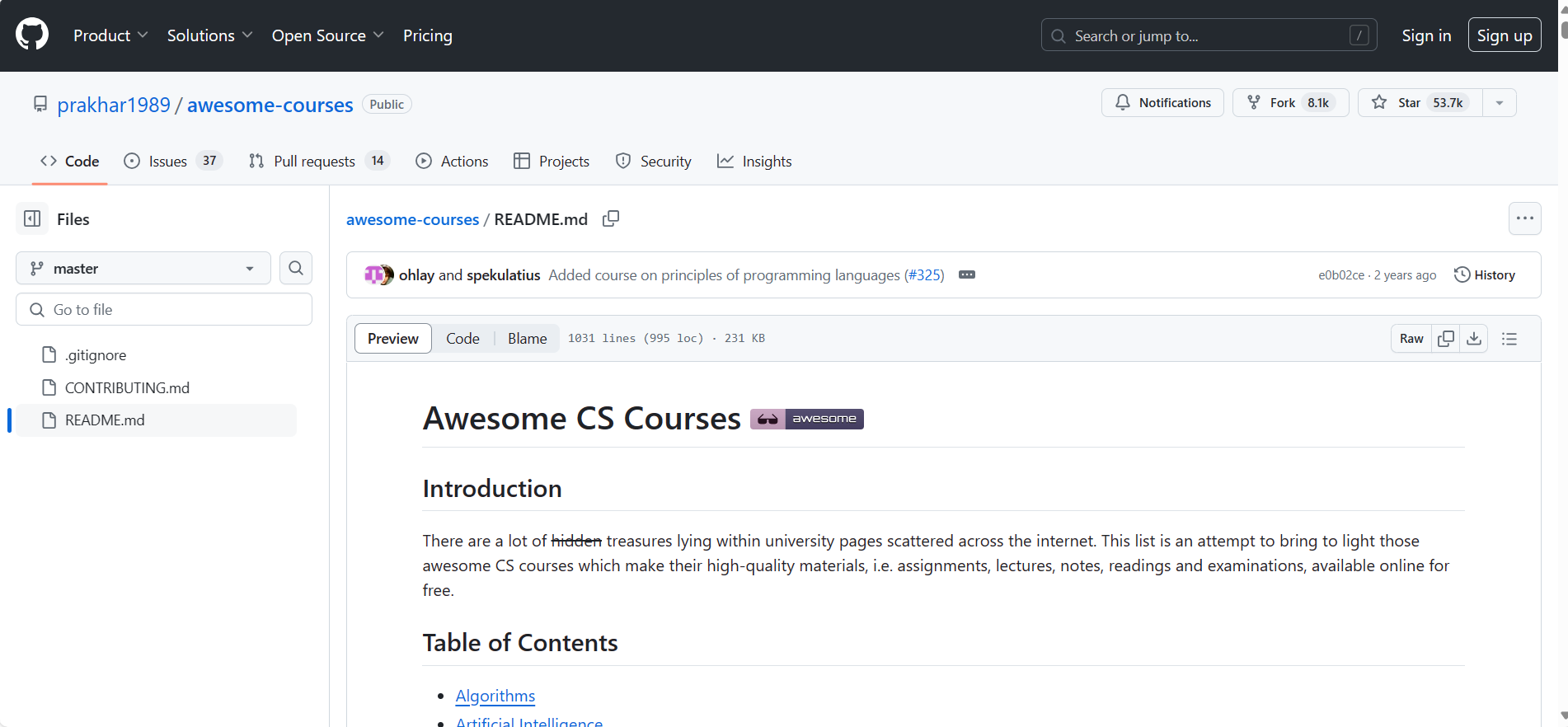
Task: Open awesome-courses repository title link
Action: click(x=270, y=105)
